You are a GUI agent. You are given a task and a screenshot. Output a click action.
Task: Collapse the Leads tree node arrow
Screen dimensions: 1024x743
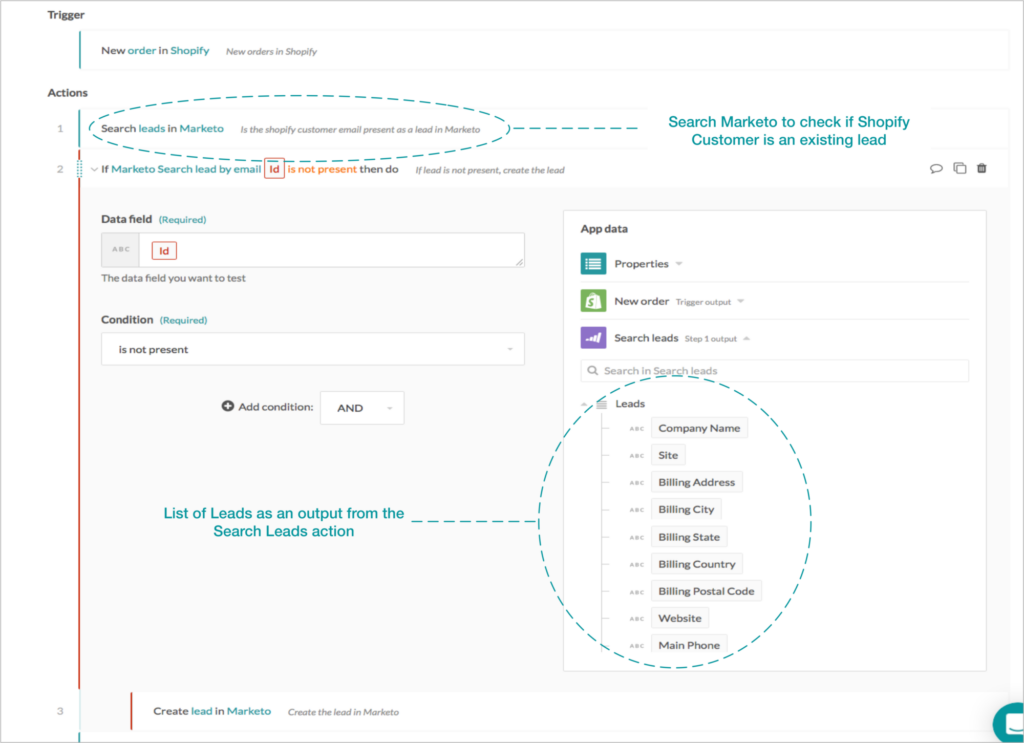(x=584, y=404)
